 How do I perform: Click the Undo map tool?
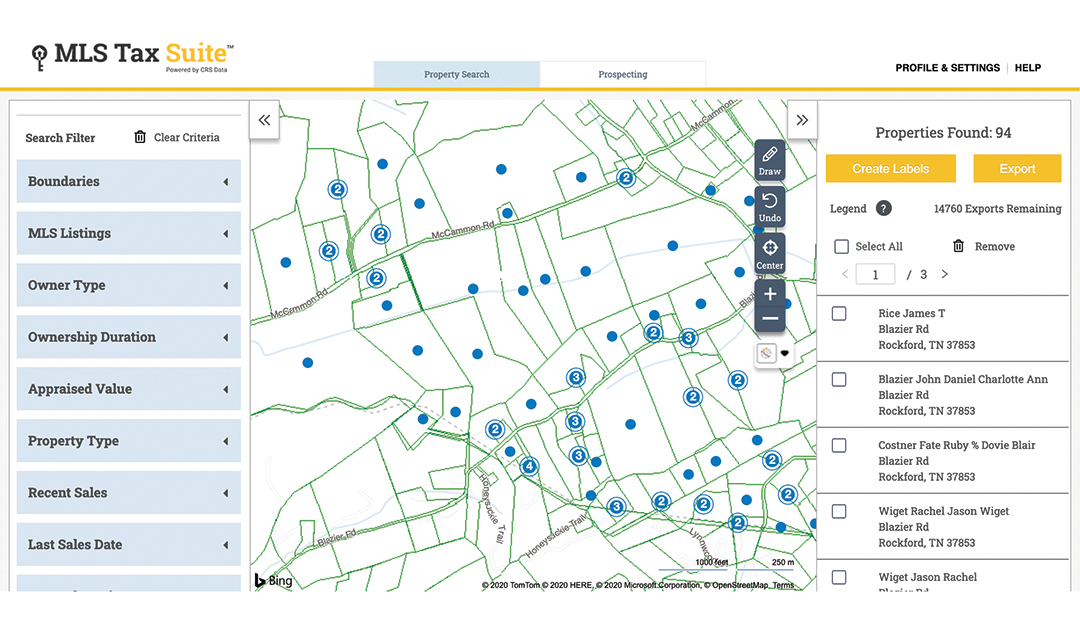pos(769,207)
